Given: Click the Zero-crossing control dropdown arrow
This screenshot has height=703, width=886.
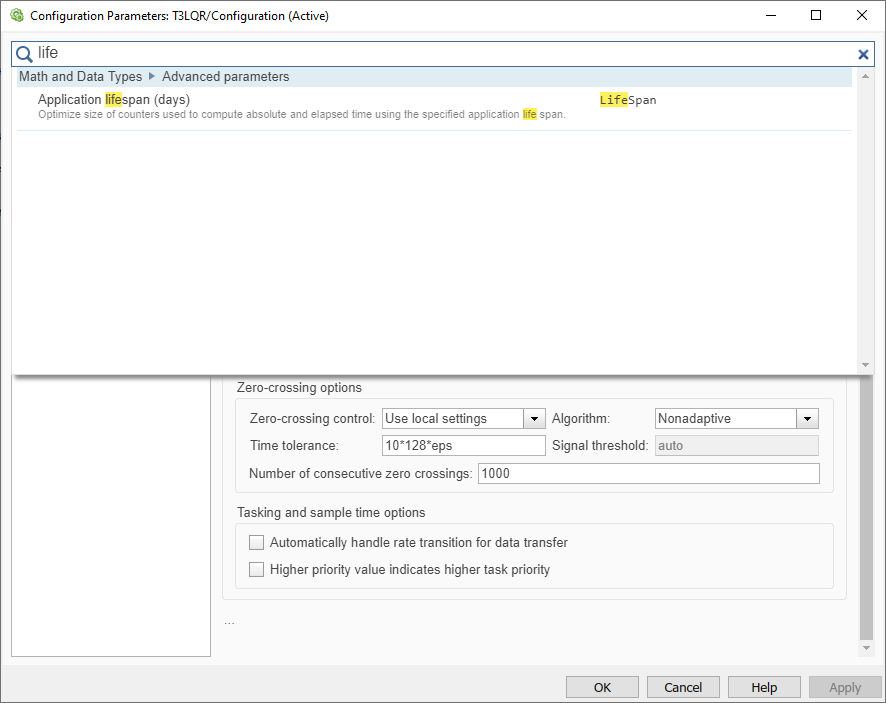Looking at the screenshot, I should pos(534,419).
